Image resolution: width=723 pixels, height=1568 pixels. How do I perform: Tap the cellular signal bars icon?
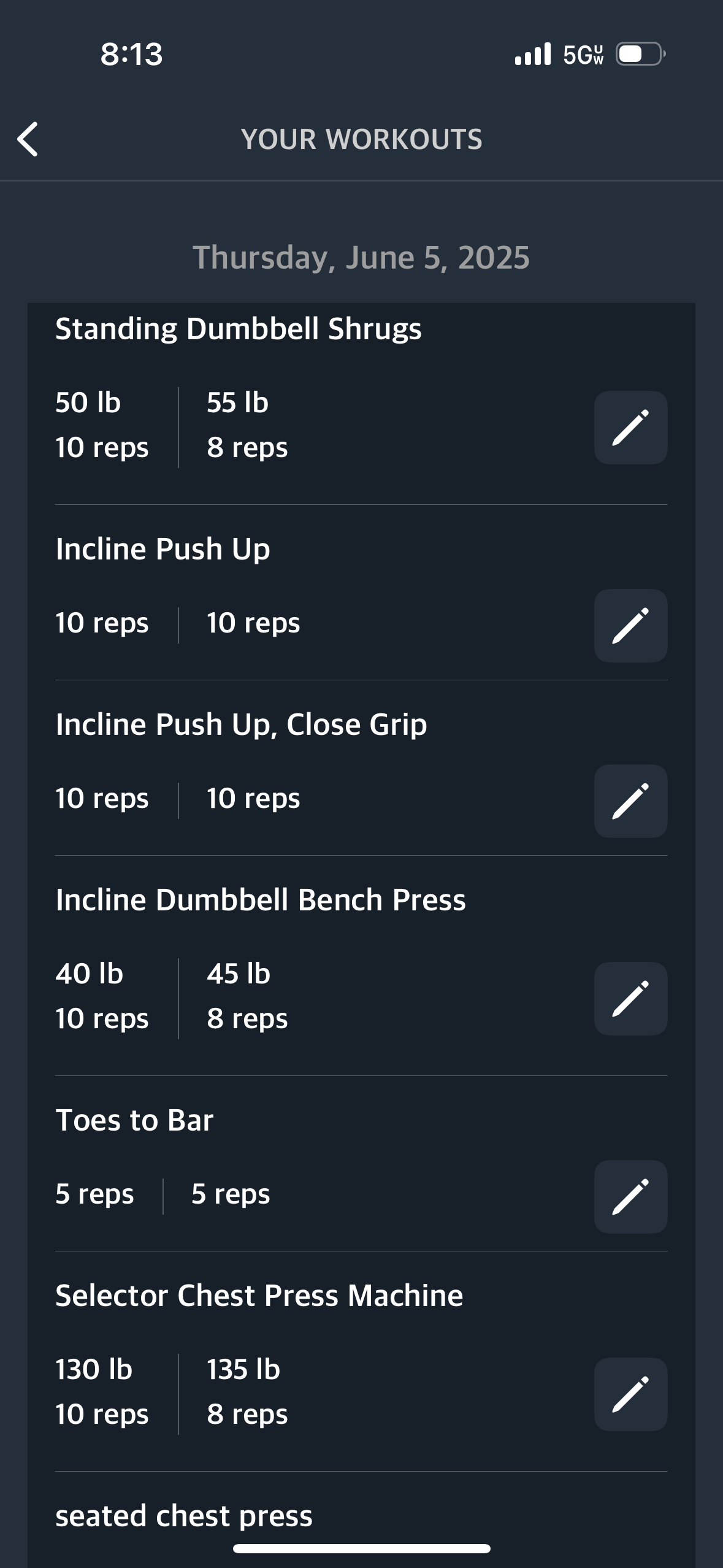[532, 55]
